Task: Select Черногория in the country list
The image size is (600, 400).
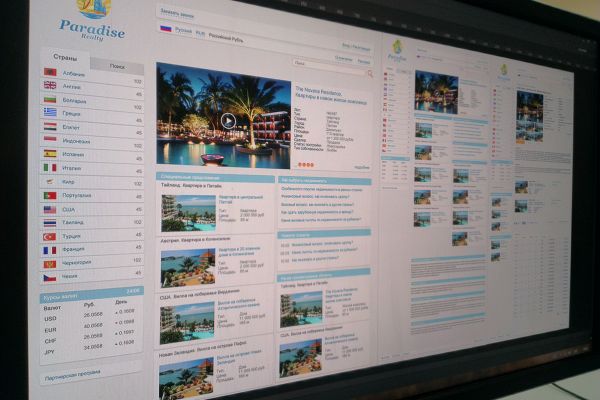Action: tap(77, 263)
